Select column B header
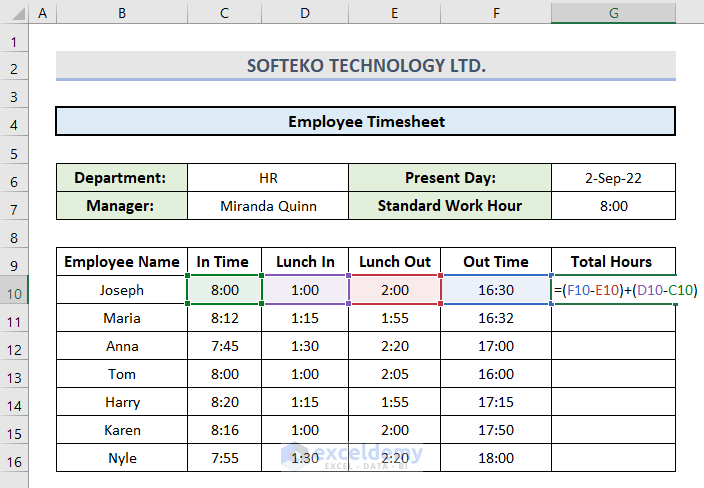Screen dimensions: 704x488 122,13
